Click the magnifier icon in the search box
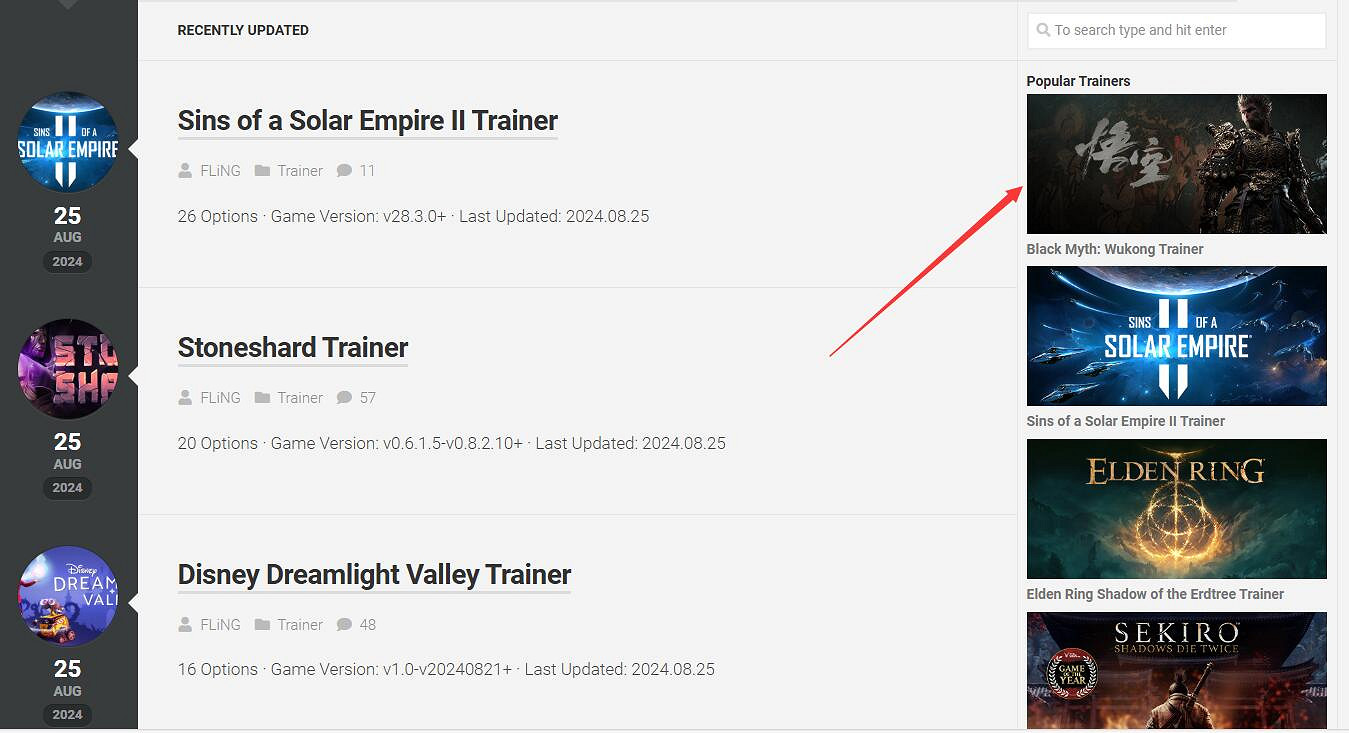This screenshot has height=733, width=1349. point(1043,30)
